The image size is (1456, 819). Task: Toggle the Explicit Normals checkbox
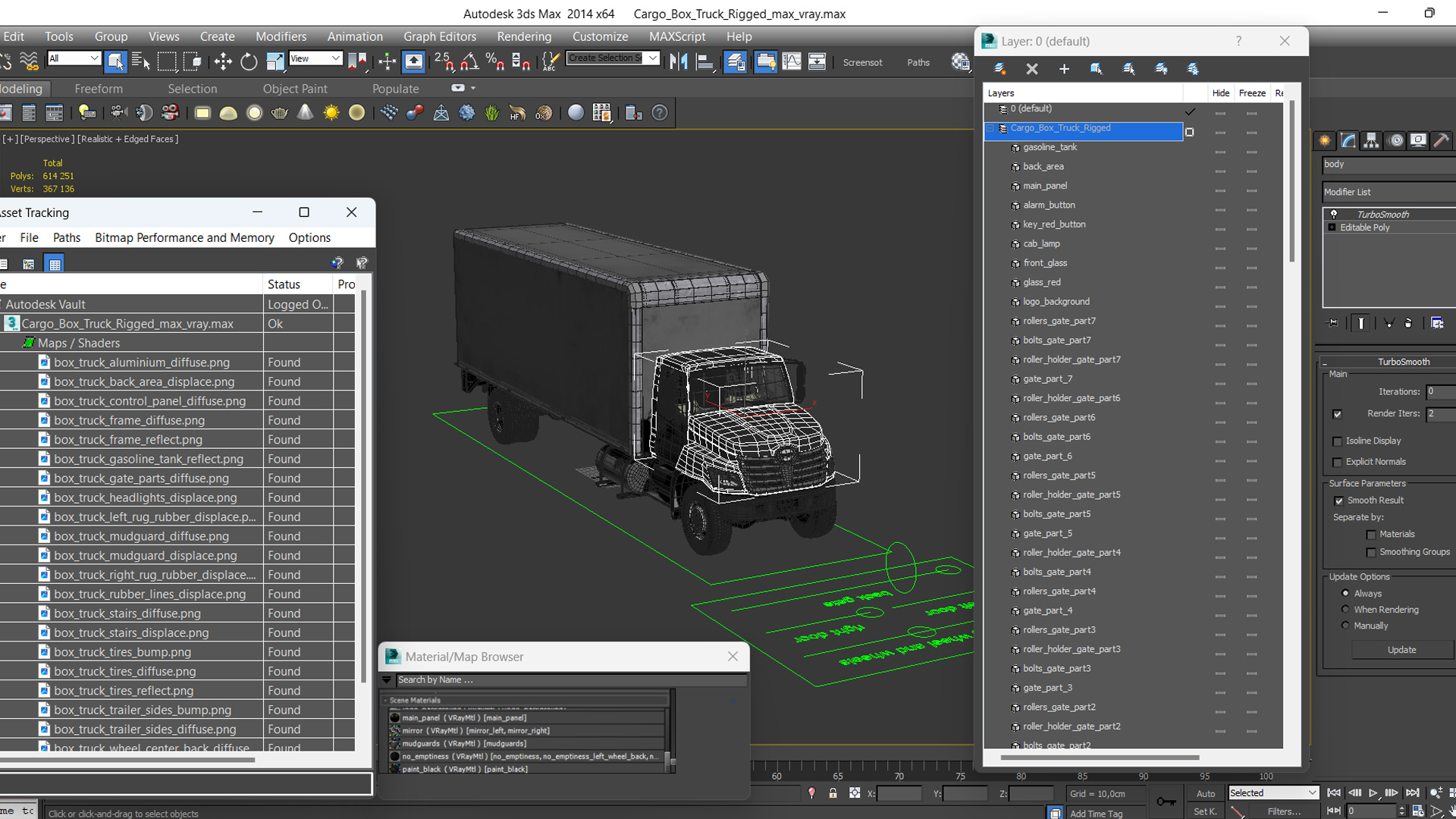1338,463
